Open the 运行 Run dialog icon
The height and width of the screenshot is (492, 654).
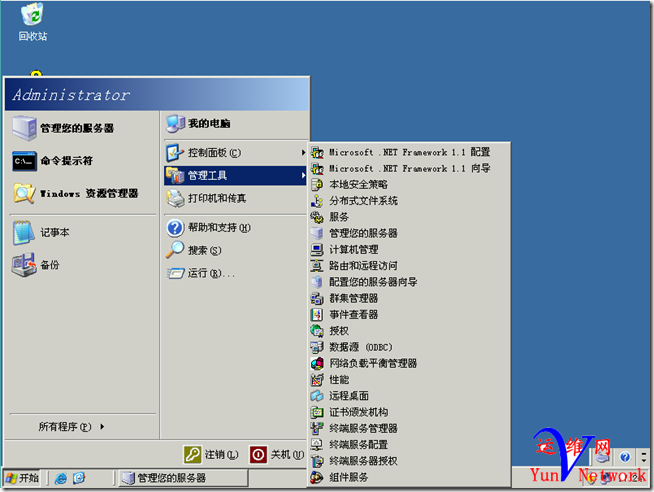175,273
